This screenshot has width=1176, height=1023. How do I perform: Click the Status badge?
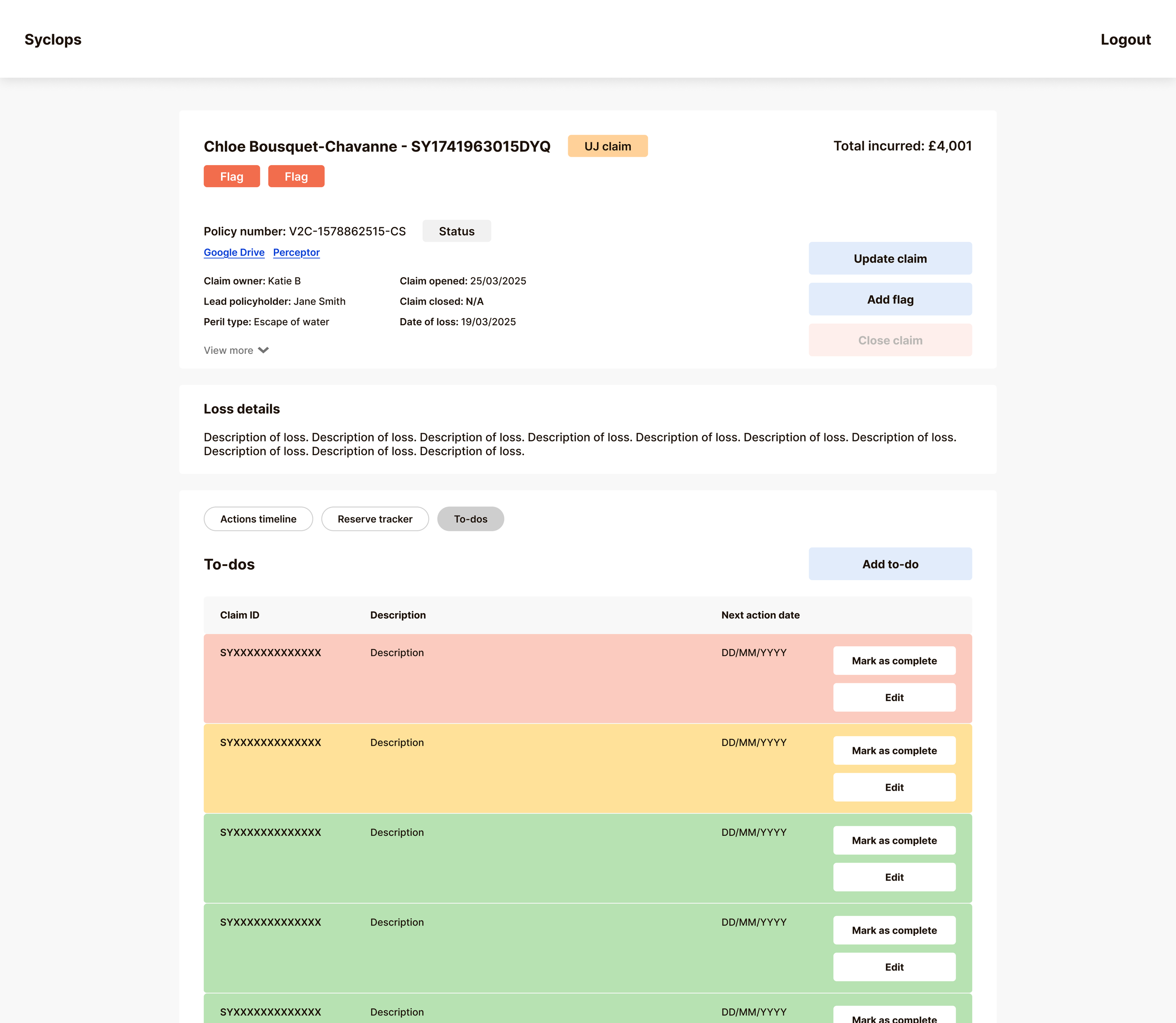click(456, 231)
